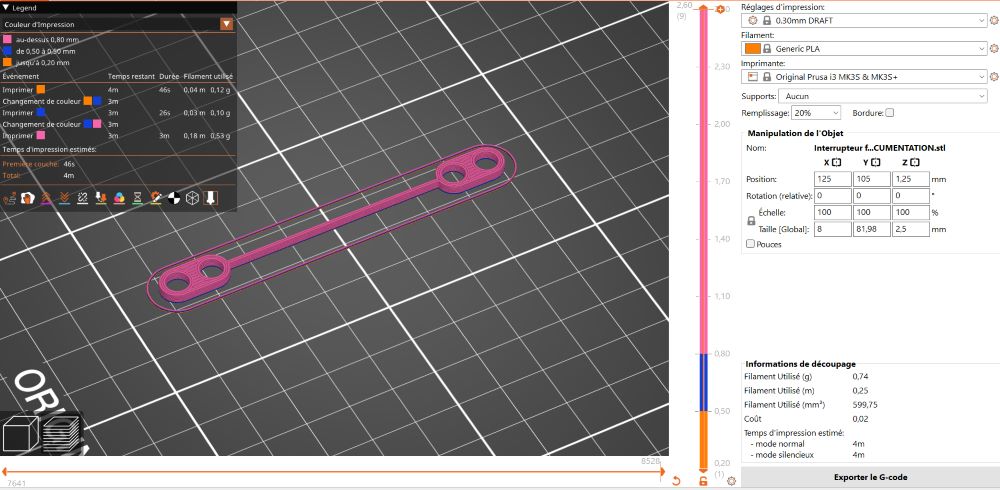Edit printer preset gear icon
Screen dimensions: 1000x490
[x=993, y=77]
